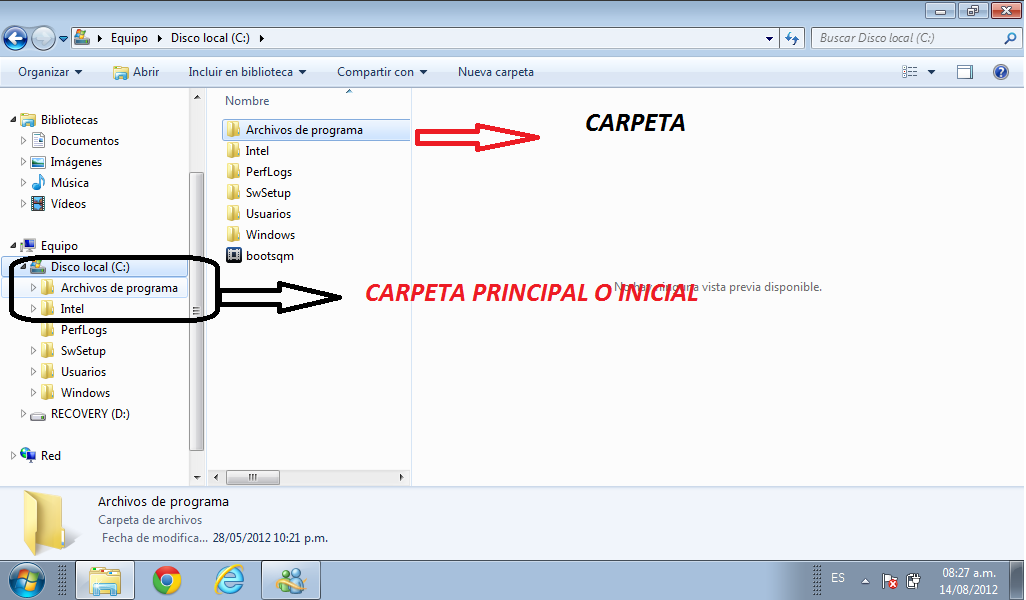Click the Back navigation arrow button
The width and height of the screenshot is (1026, 600).
pyautogui.click(x=15, y=39)
